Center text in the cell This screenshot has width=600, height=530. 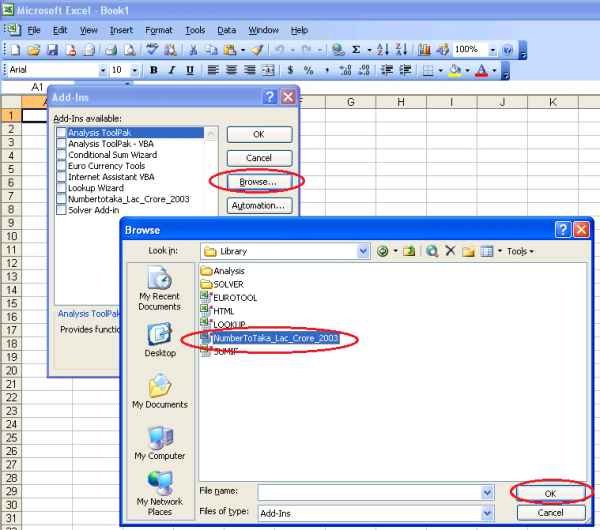pos(231,70)
